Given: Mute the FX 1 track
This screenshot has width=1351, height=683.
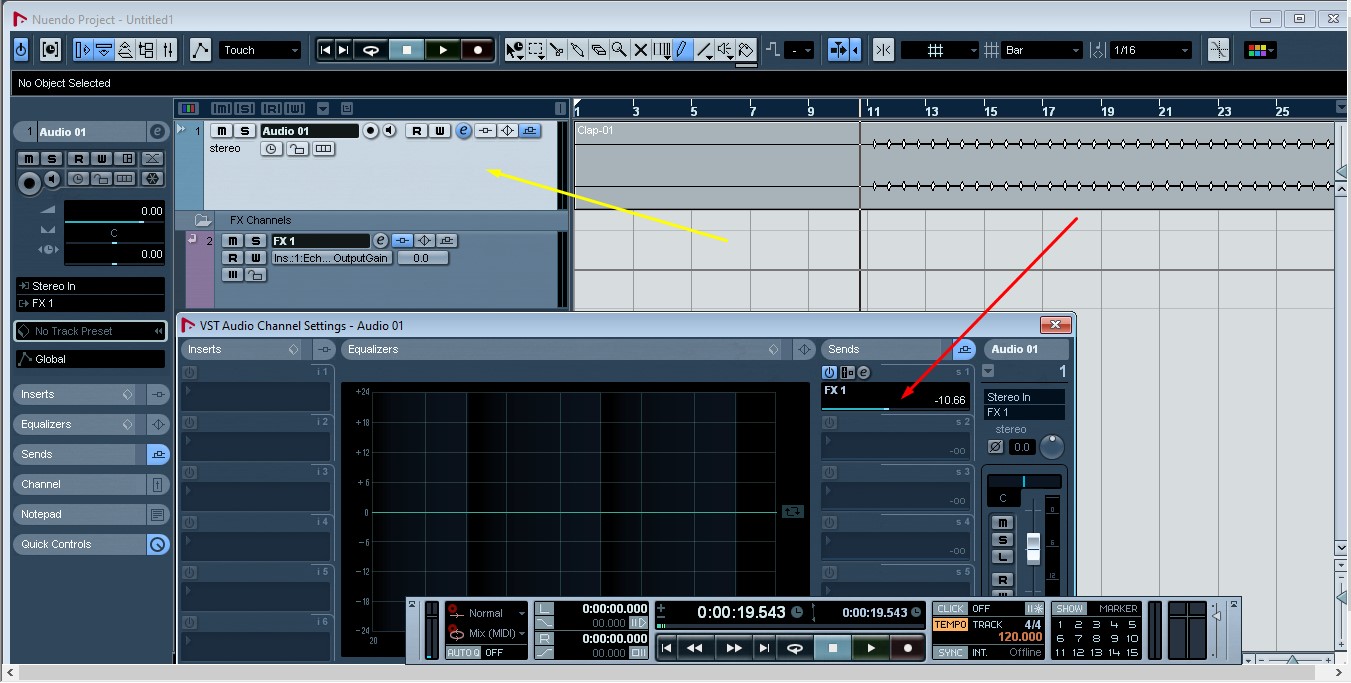Looking at the screenshot, I should (x=232, y=241).
